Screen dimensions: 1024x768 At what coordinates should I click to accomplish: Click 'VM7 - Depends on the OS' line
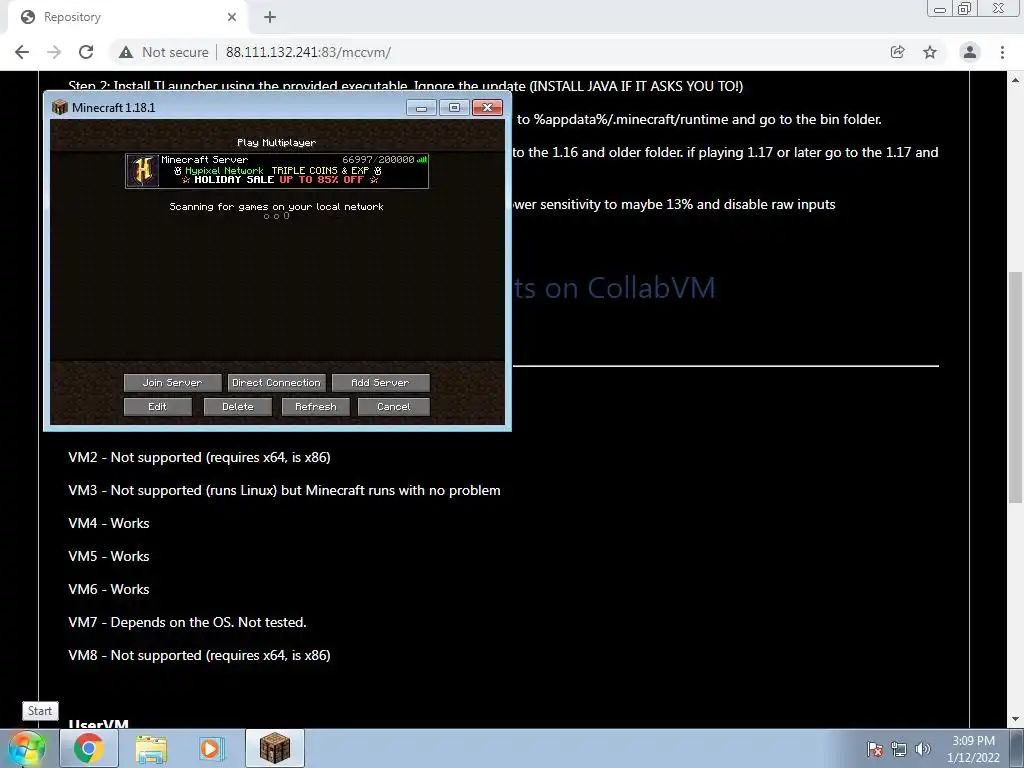click(x=187, y=622)
